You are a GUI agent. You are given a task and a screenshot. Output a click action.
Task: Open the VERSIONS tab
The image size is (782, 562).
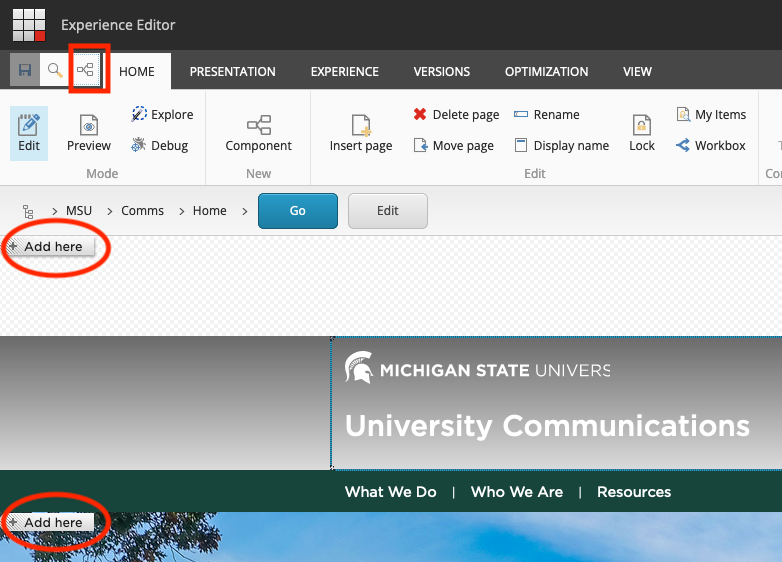pyautogui.click(x=441, y=71)
